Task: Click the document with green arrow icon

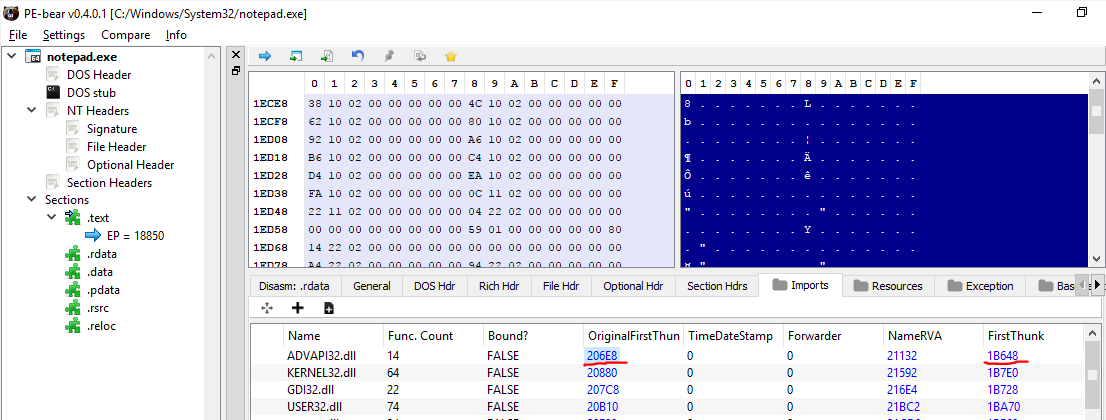Action: [327, 56]
